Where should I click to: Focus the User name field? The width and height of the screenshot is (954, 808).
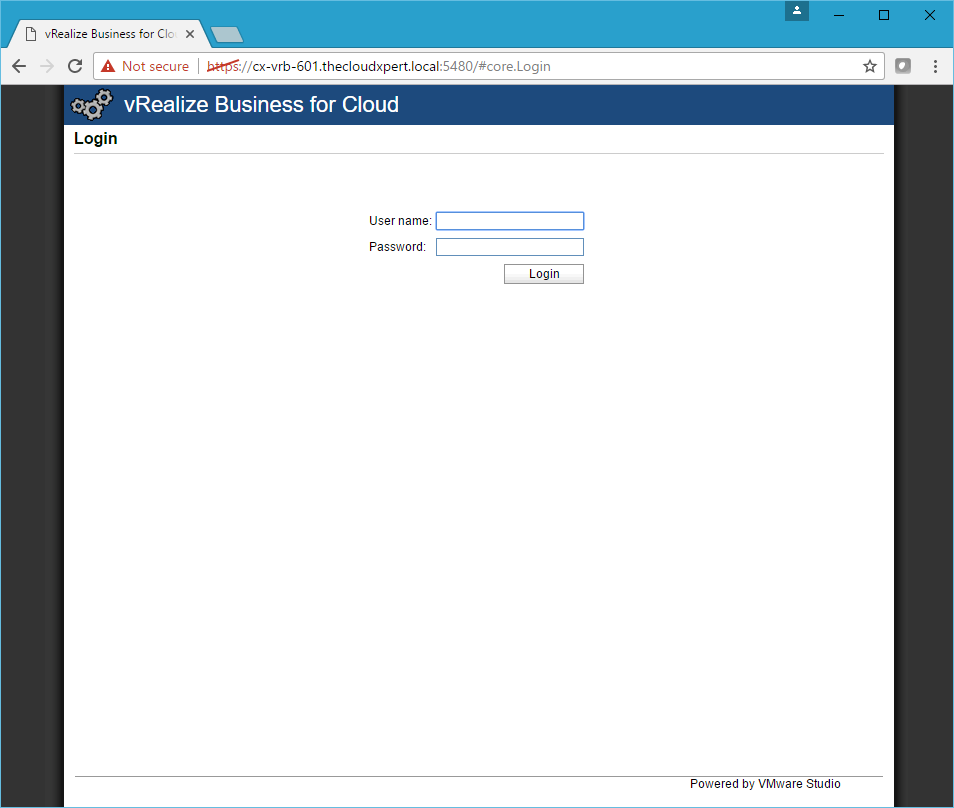509,221
